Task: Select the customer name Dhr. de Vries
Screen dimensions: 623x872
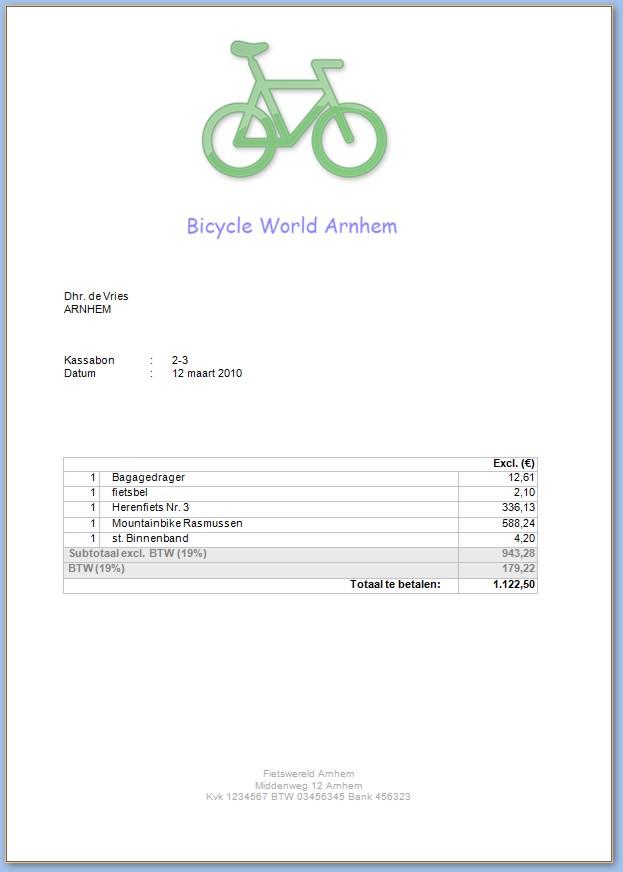Action: 96,296
